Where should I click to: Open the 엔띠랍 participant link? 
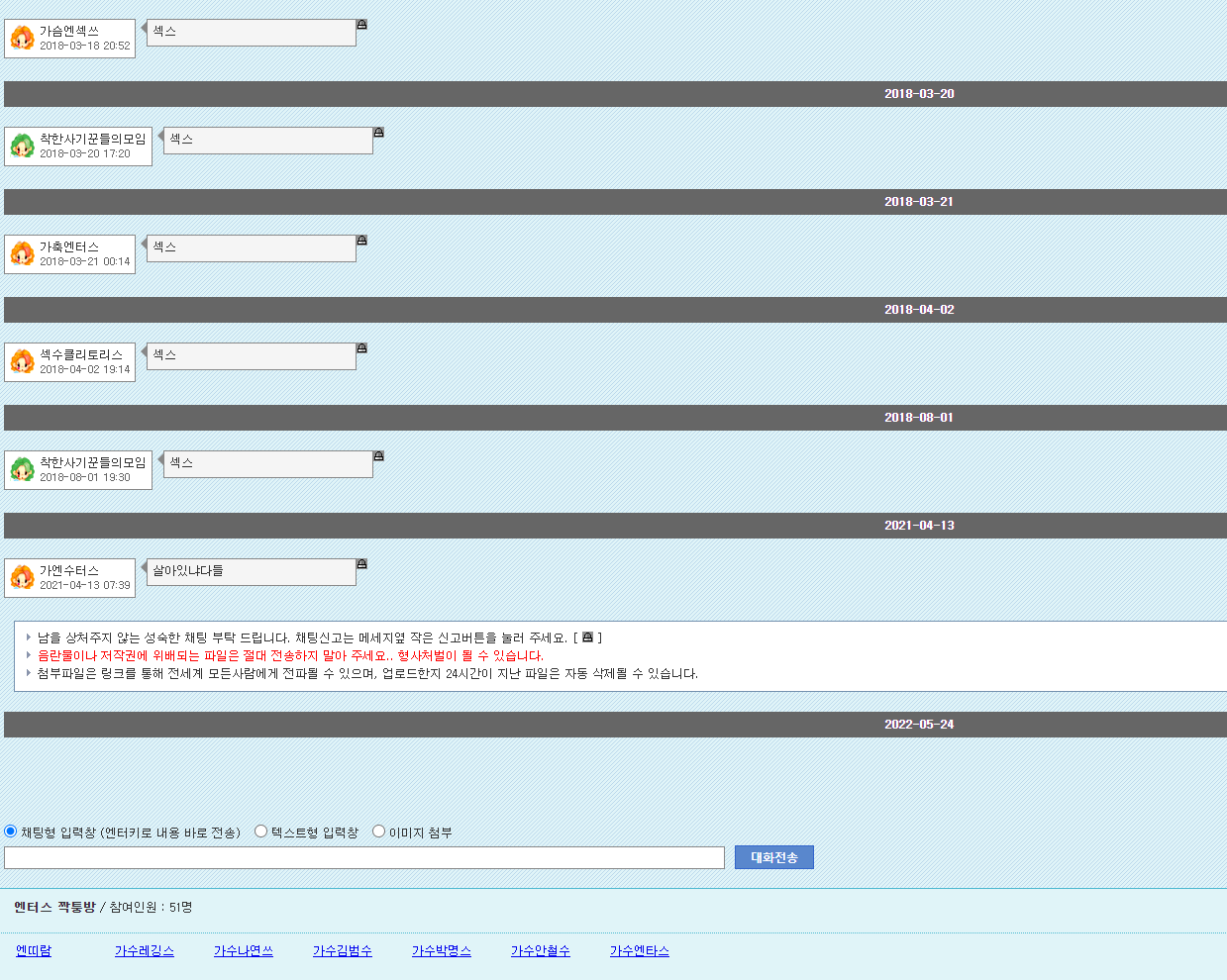coord(34,950)
